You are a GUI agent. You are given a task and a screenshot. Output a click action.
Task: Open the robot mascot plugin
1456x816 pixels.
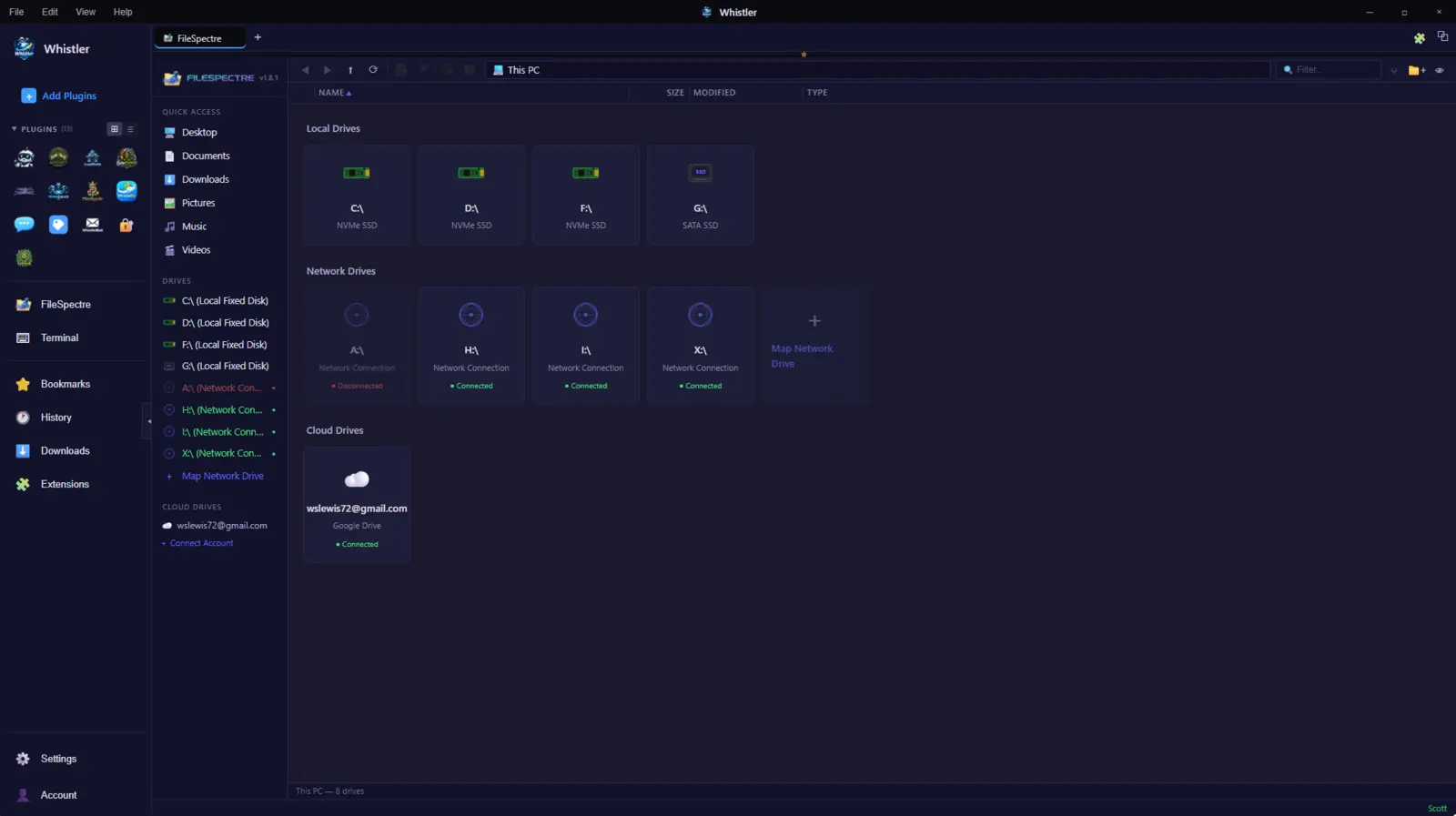pyautogui.click(x=25, y=158)
